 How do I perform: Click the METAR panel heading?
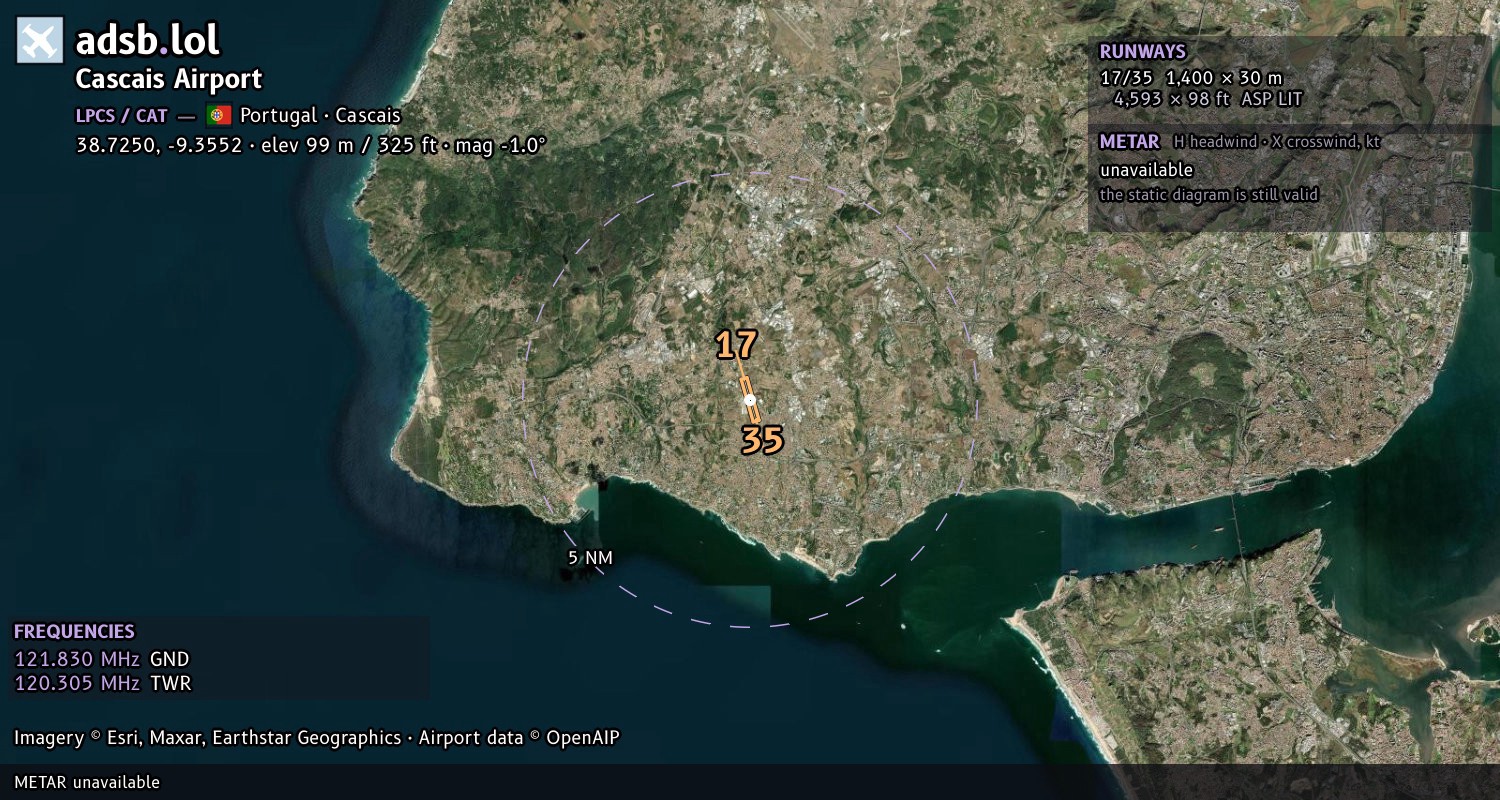click(1129, 142)
